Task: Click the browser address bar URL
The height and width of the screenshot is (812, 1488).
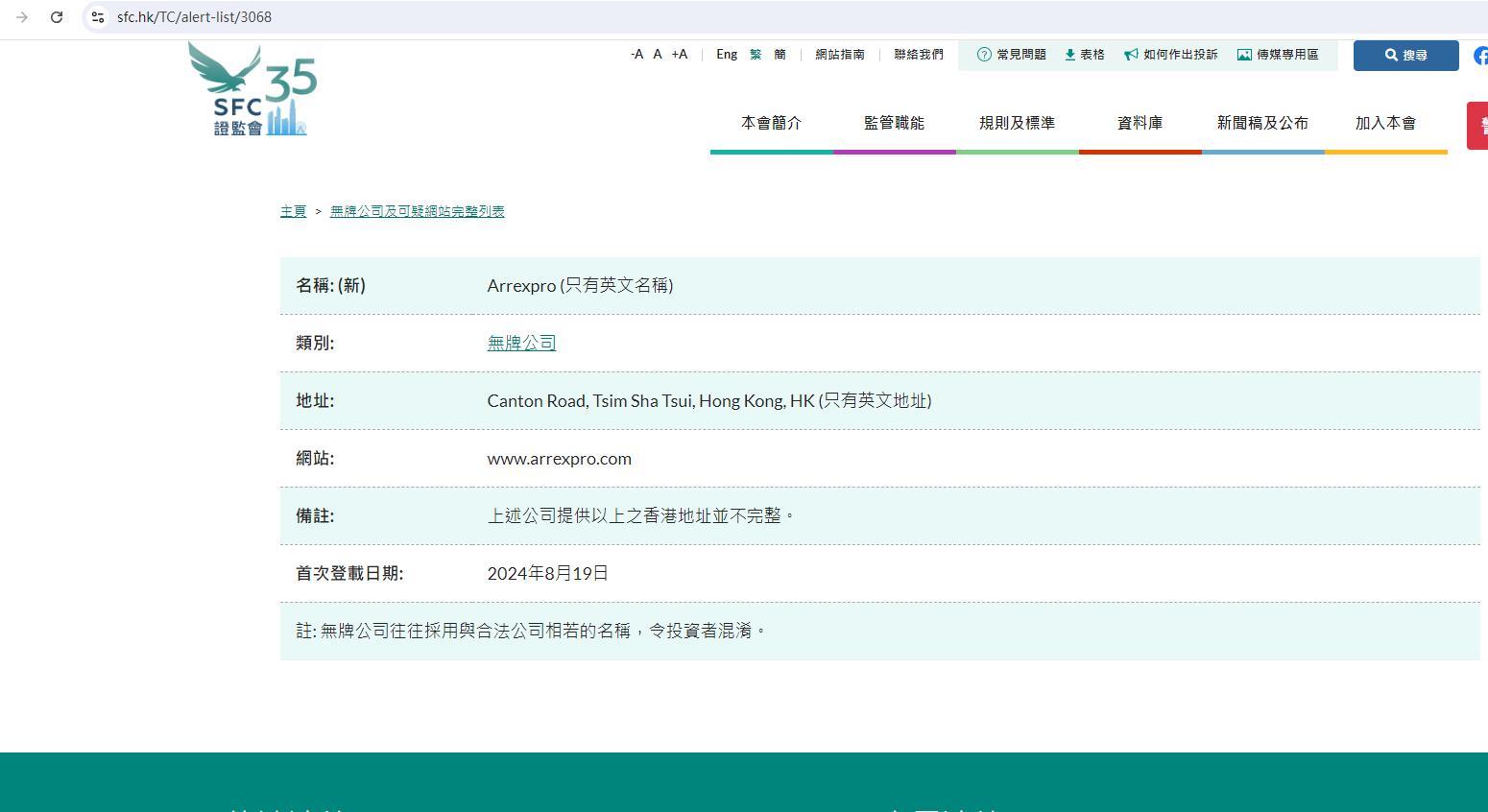Action: click(x=195, y=17)
